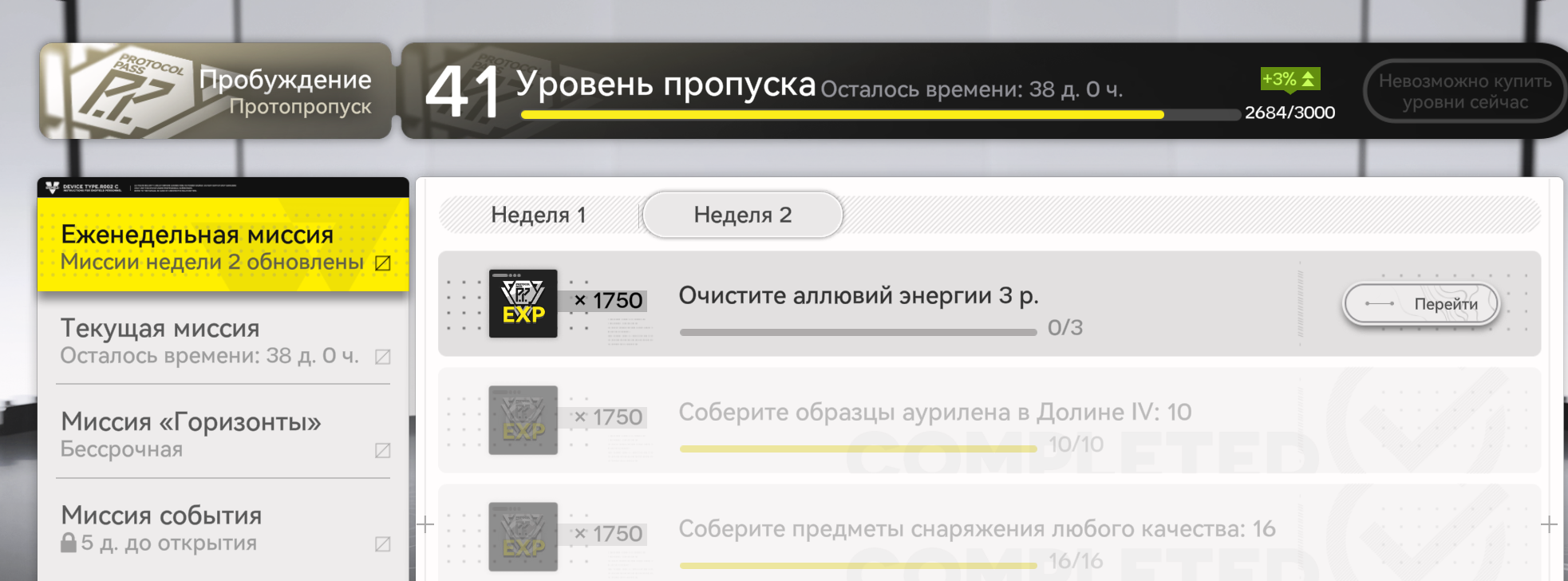Select the Неделя 2 tab
The width and height of the screenshot is (1568, 581).
pyautogui.click(x=742, y=215)
